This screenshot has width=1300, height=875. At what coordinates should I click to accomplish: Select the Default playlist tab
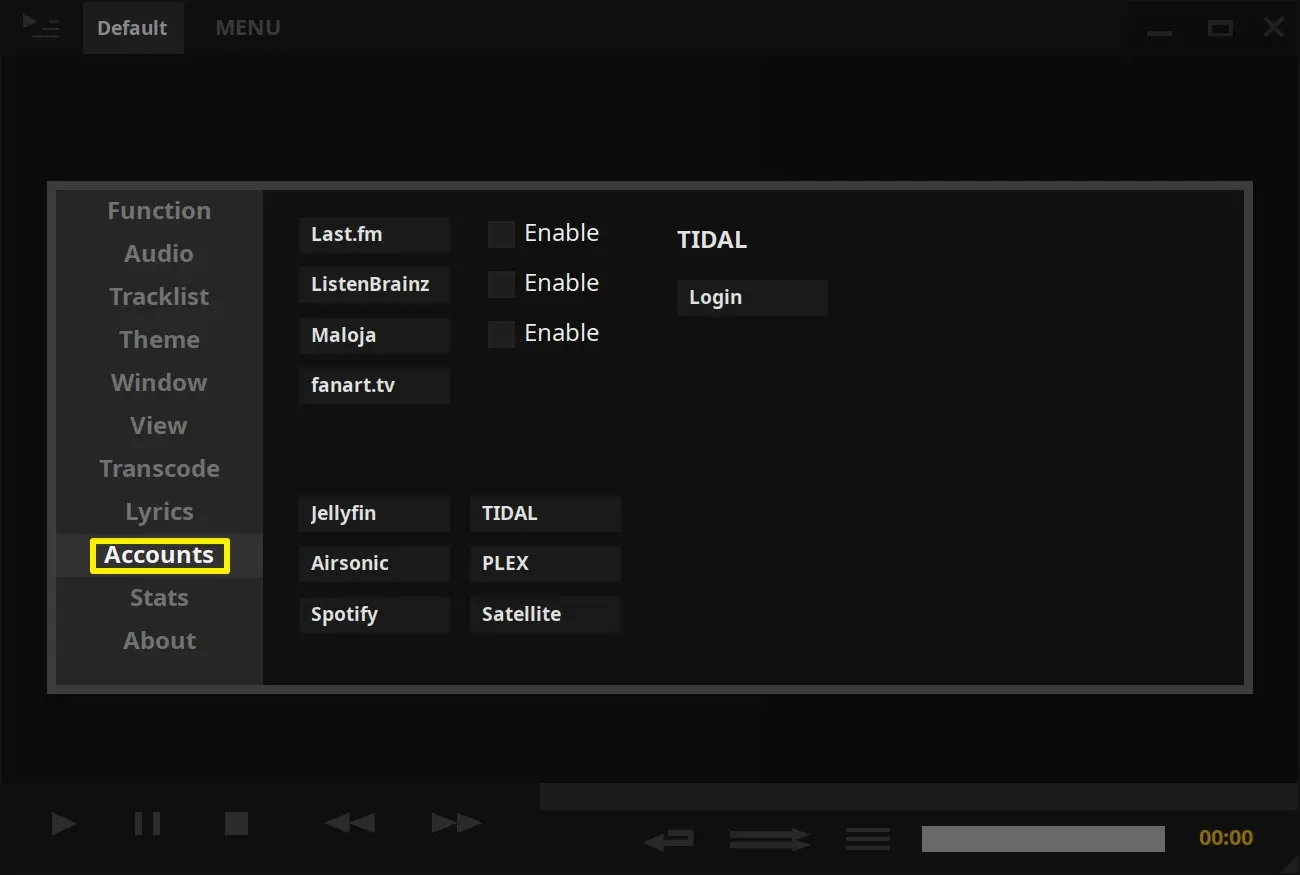click(133, 28)
